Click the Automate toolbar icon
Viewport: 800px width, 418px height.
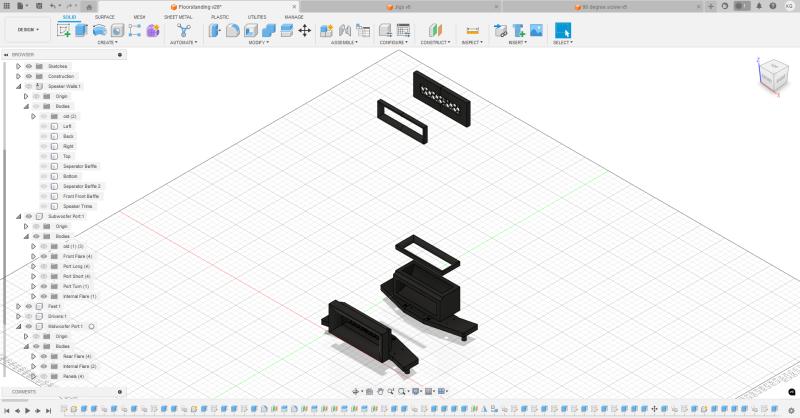point(183,30)
